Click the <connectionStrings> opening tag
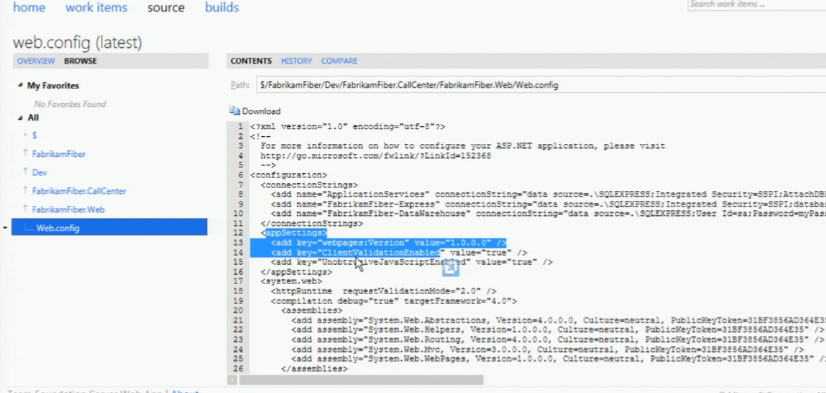The height and width of the screenshot is (393, 826). tap(309, 184)
